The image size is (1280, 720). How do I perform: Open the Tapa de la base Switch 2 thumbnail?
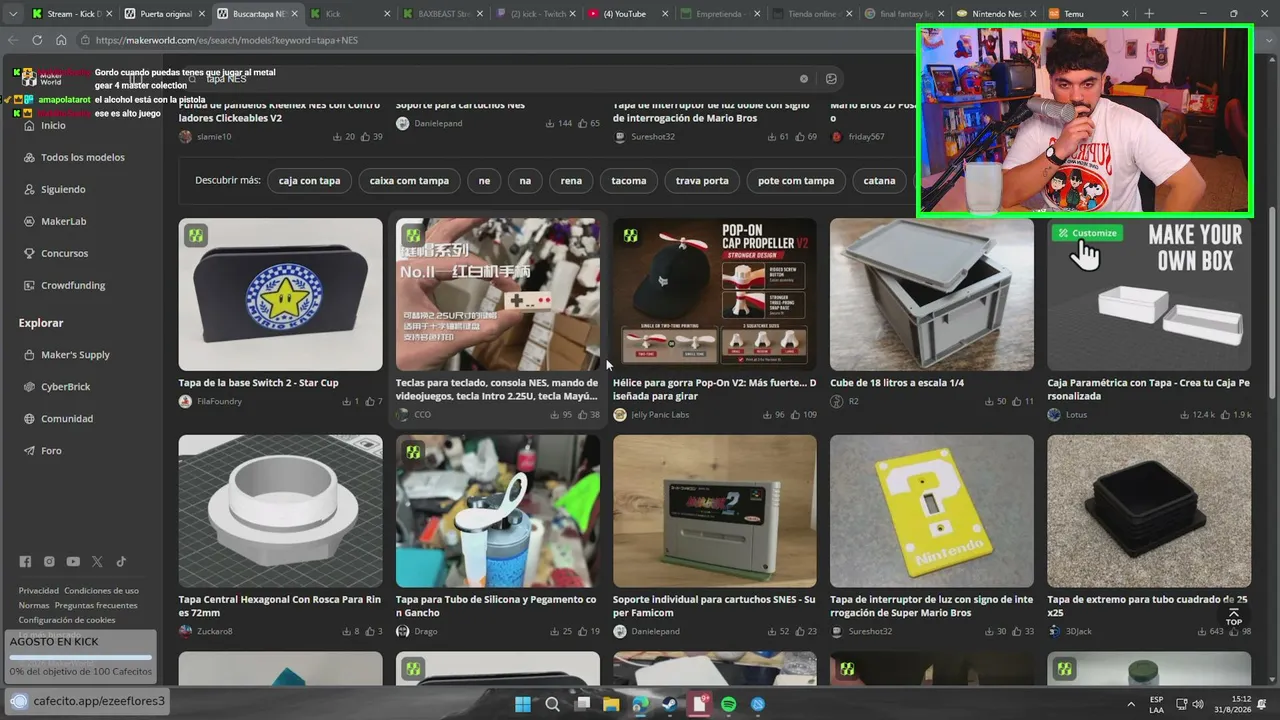tap(281, 295)
